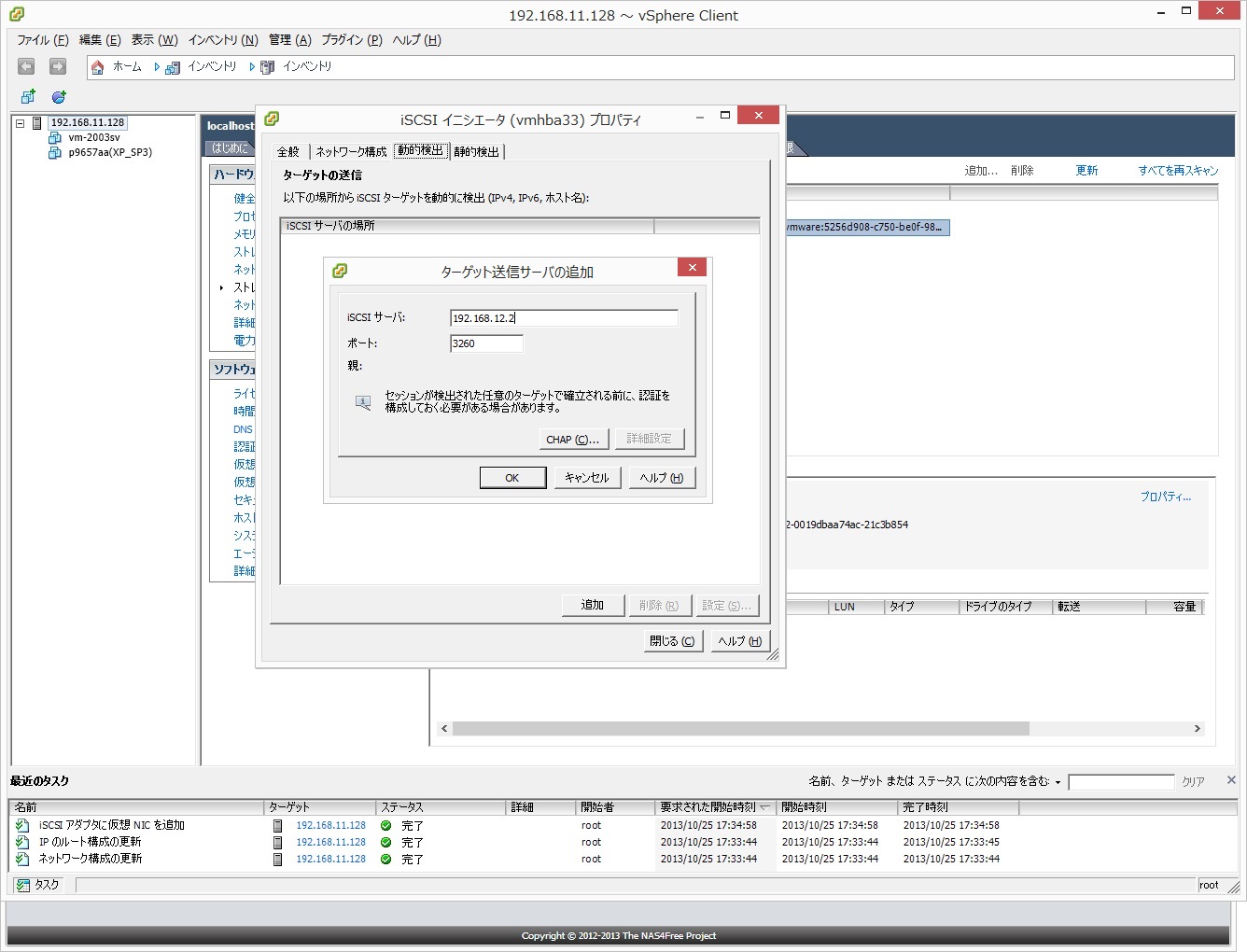Screen dimensions: 1247x952
Task: Open CHAP(C)... settings
Action: click(x=573, y=440)
